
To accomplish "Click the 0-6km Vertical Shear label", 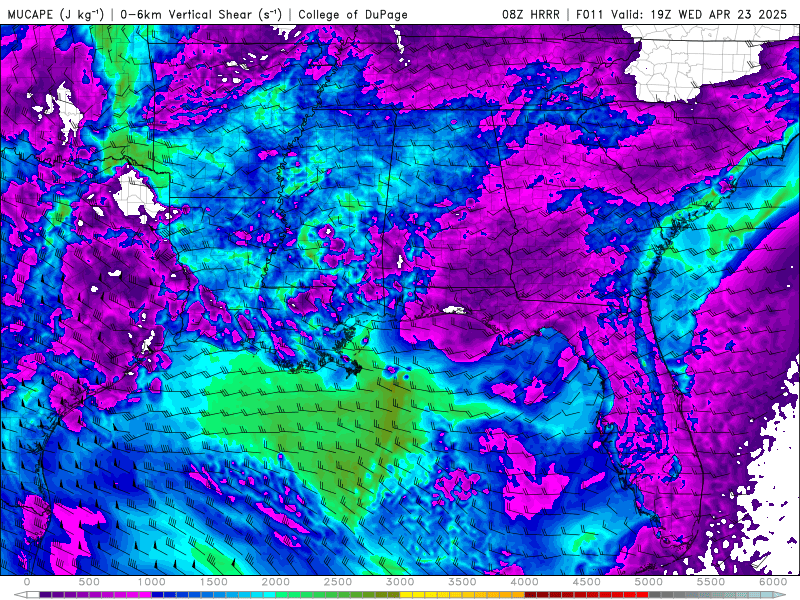I will click(x=202, y=14).
